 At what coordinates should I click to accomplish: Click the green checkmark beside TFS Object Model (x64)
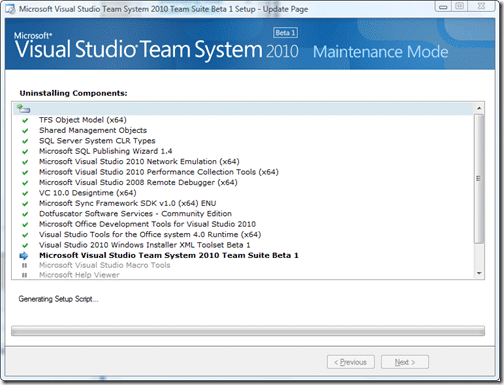point(25,120)
